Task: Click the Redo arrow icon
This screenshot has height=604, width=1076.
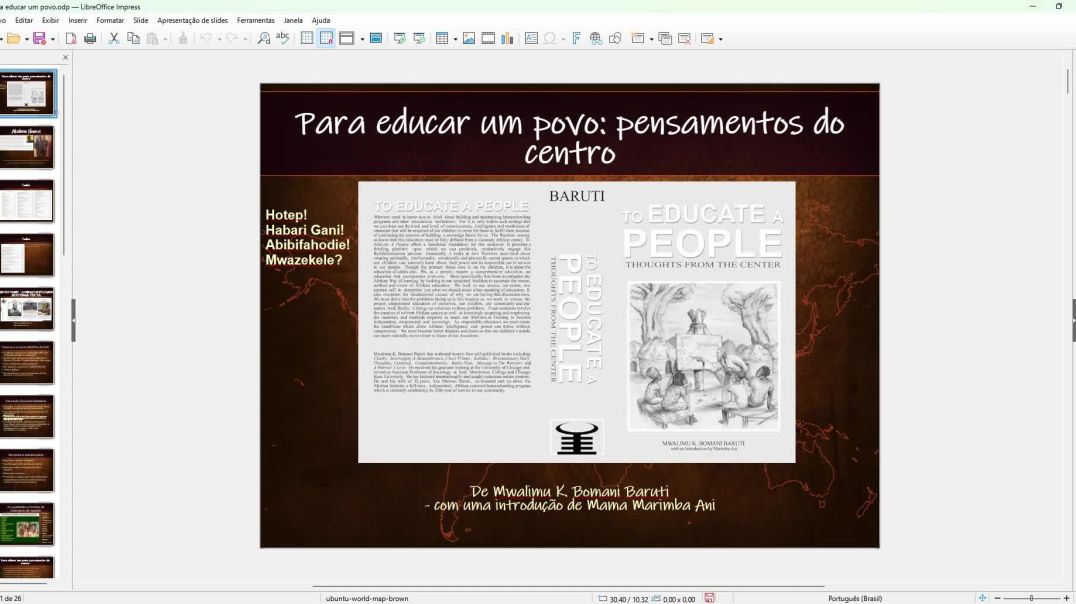Action: point(232,38)
